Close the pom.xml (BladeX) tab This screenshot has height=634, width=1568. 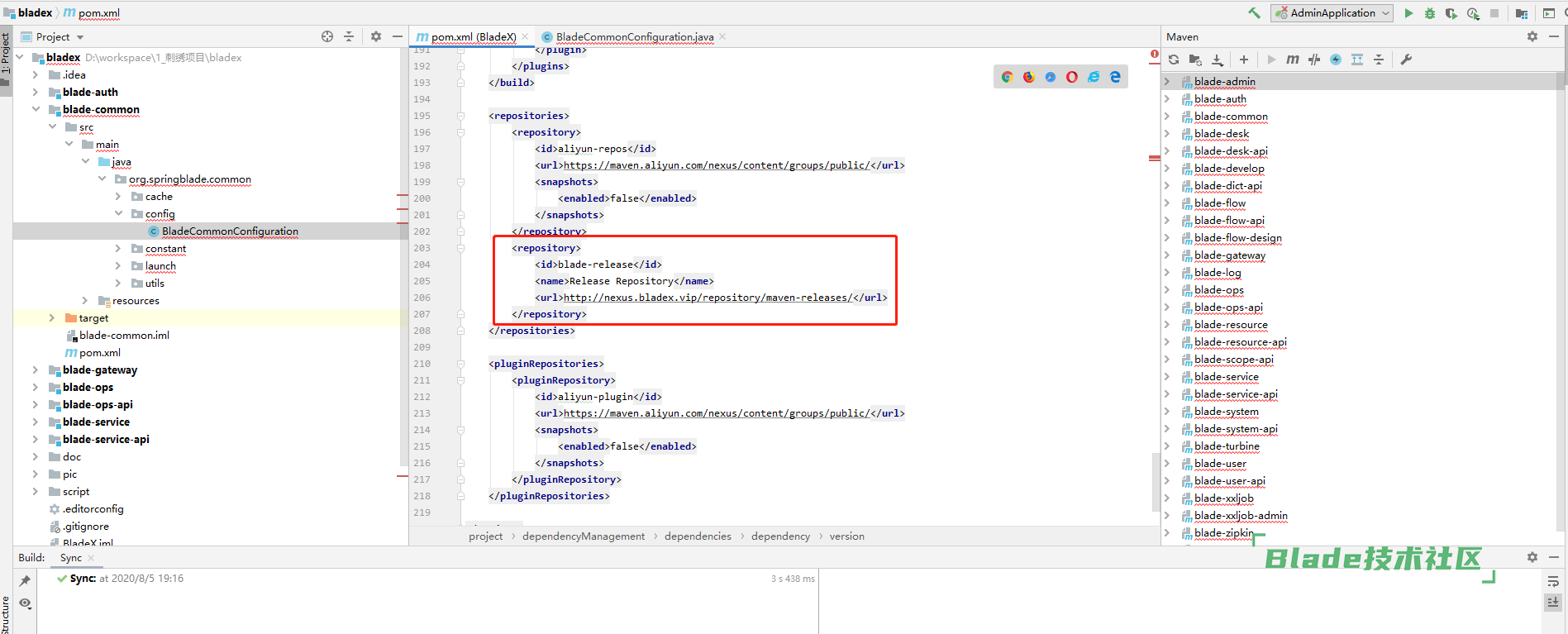point(525,36)
